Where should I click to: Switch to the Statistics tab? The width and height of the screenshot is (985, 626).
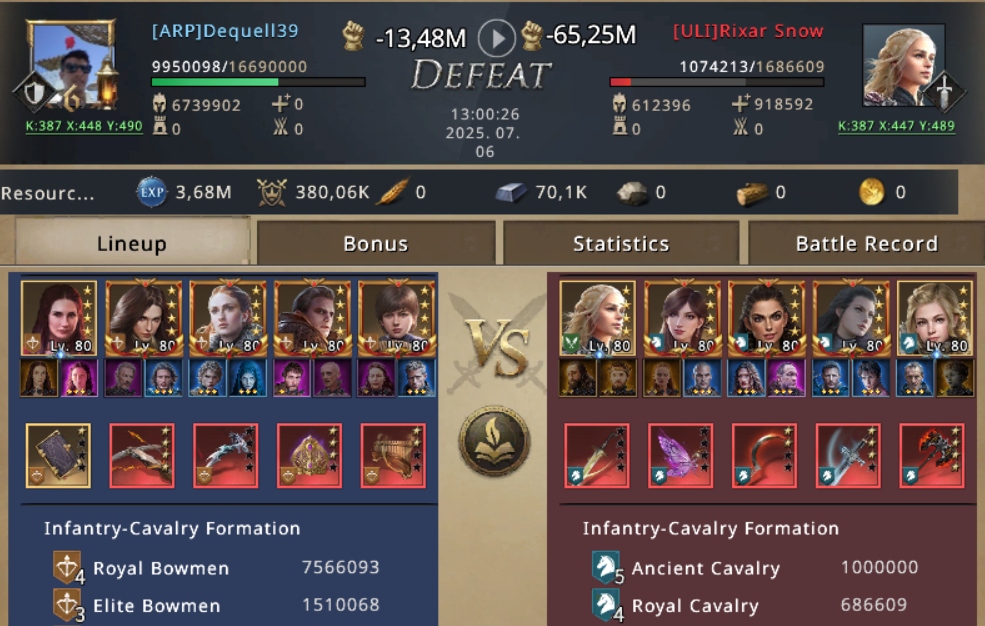(621, 243)
